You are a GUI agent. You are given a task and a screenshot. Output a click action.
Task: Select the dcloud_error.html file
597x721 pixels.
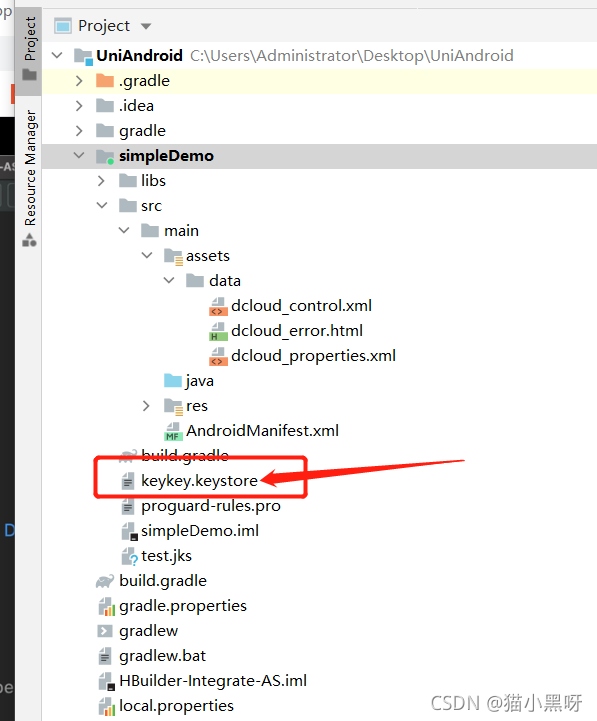coord(297,331)
